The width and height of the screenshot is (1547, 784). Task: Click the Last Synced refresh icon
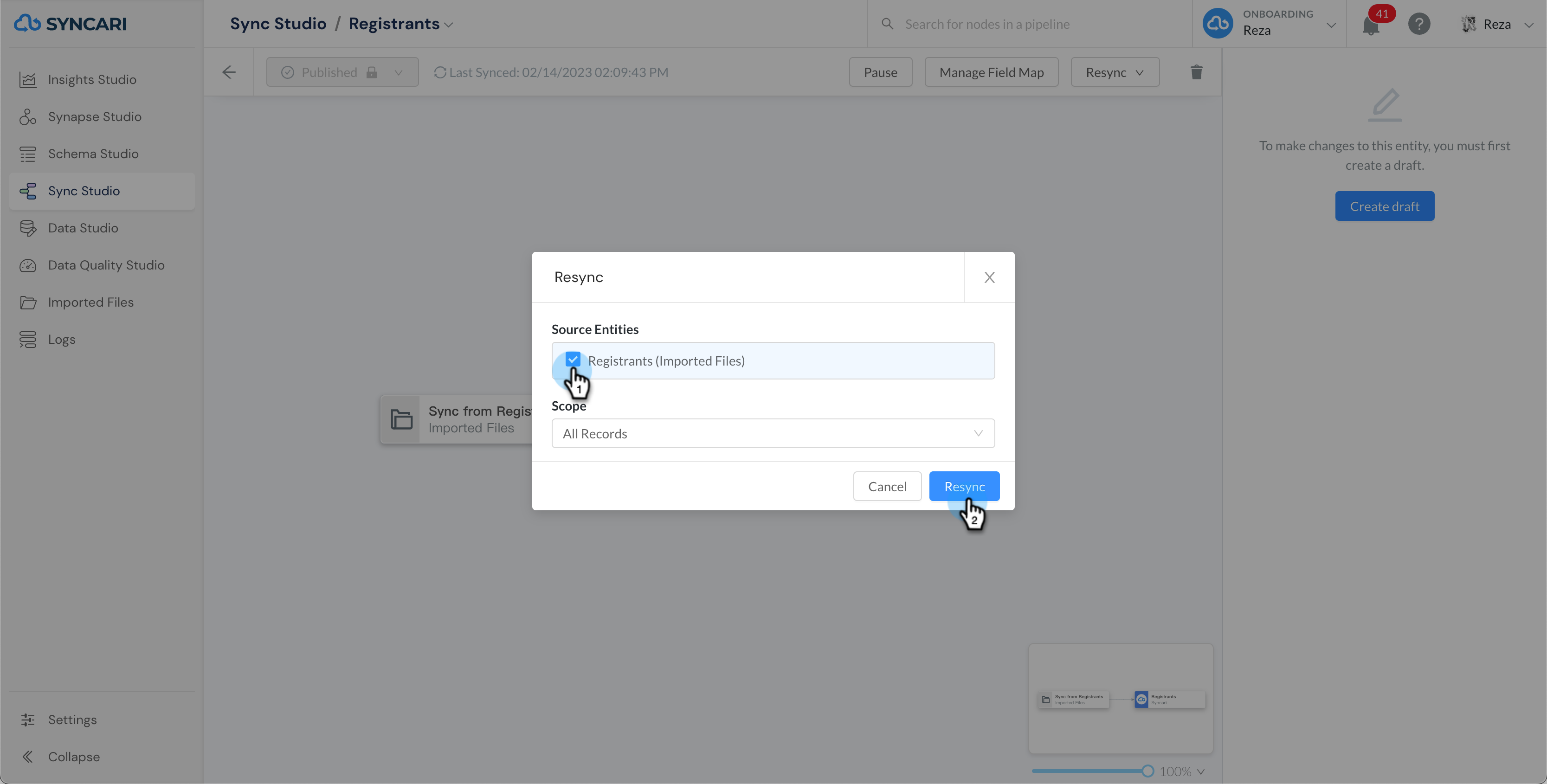pyautogui.click(x=440, y=72)
